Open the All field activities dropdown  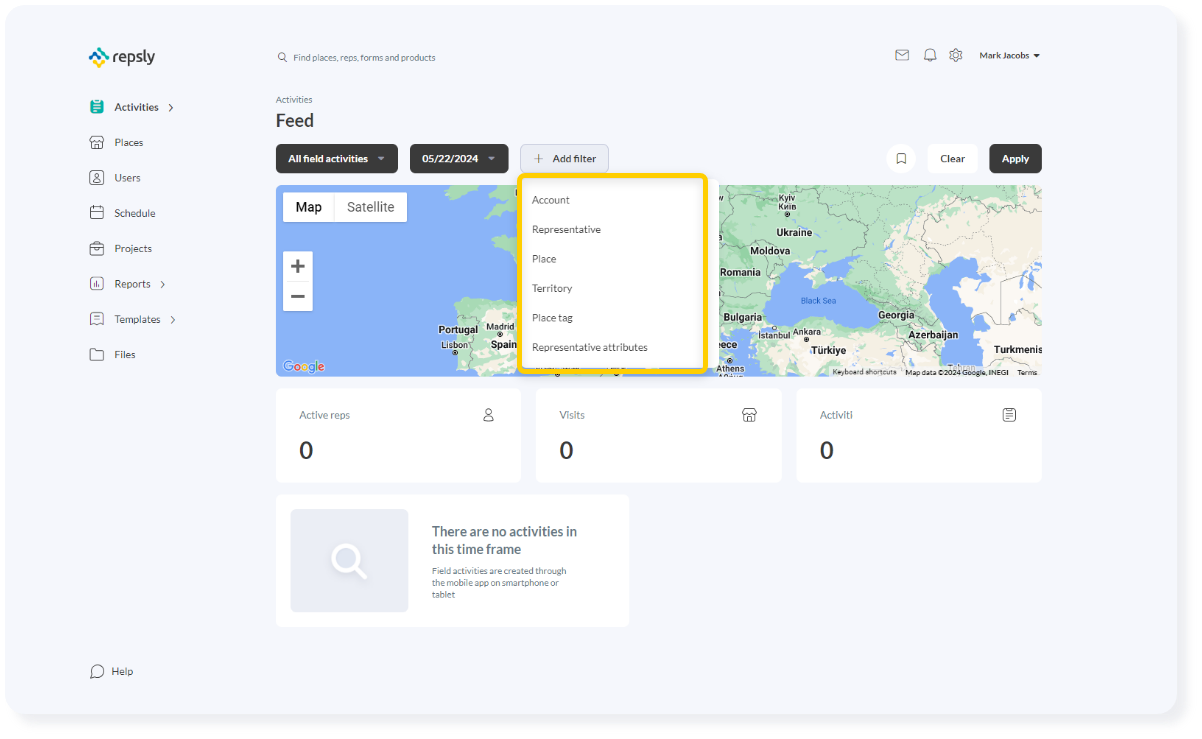[x=336, y=158]
